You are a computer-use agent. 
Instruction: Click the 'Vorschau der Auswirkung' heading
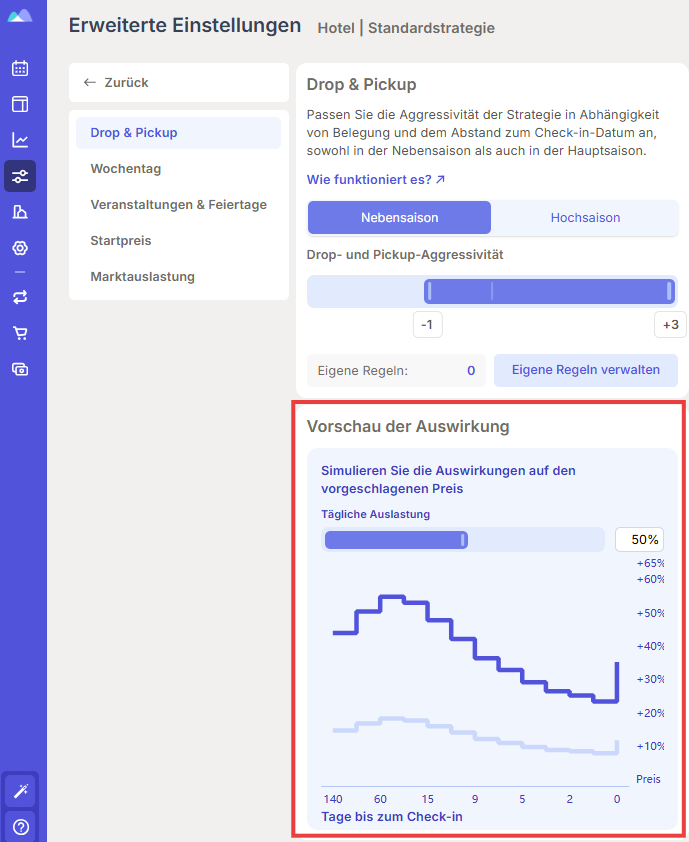click(408, 426)
